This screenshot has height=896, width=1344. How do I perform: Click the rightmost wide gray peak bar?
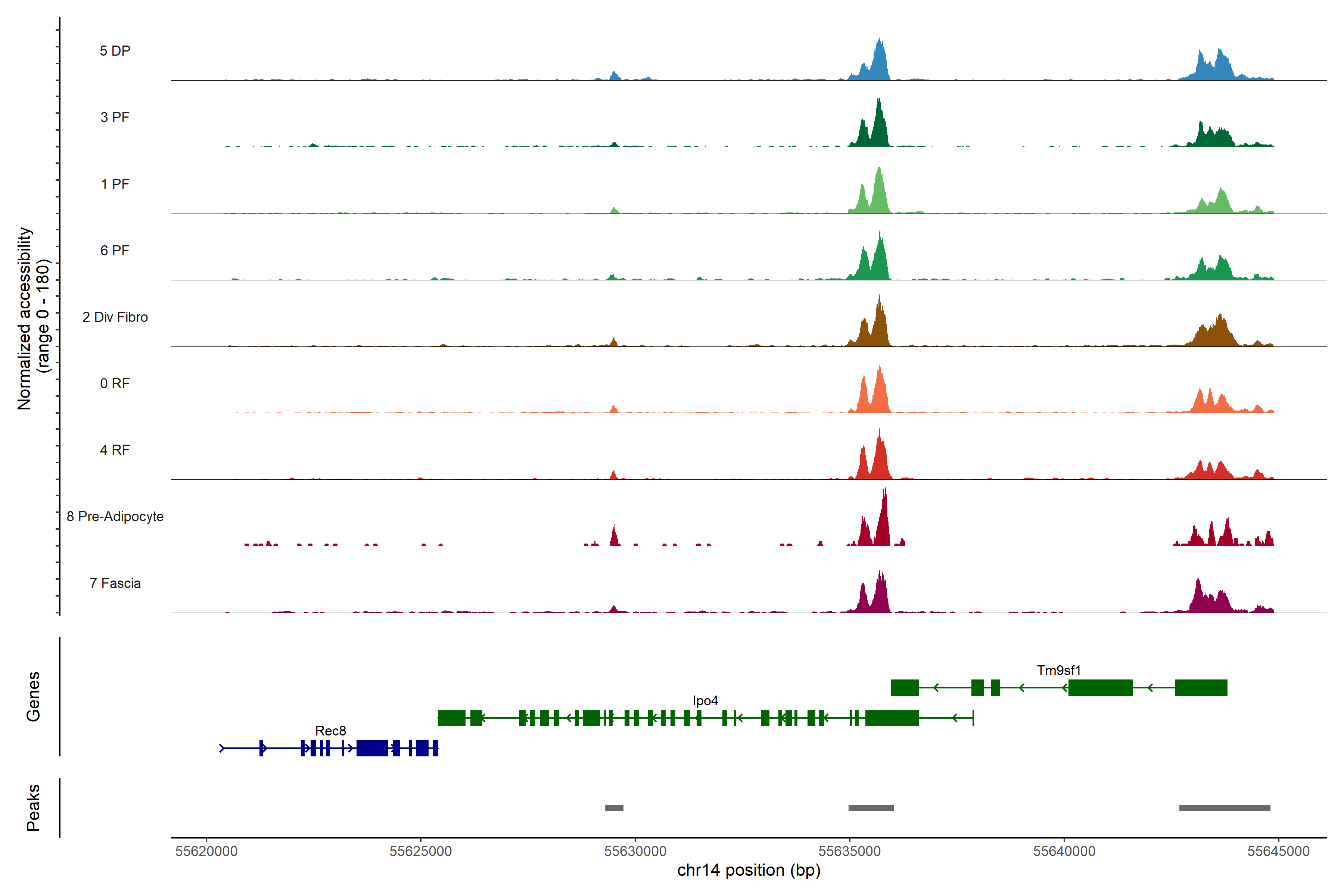1225,808
